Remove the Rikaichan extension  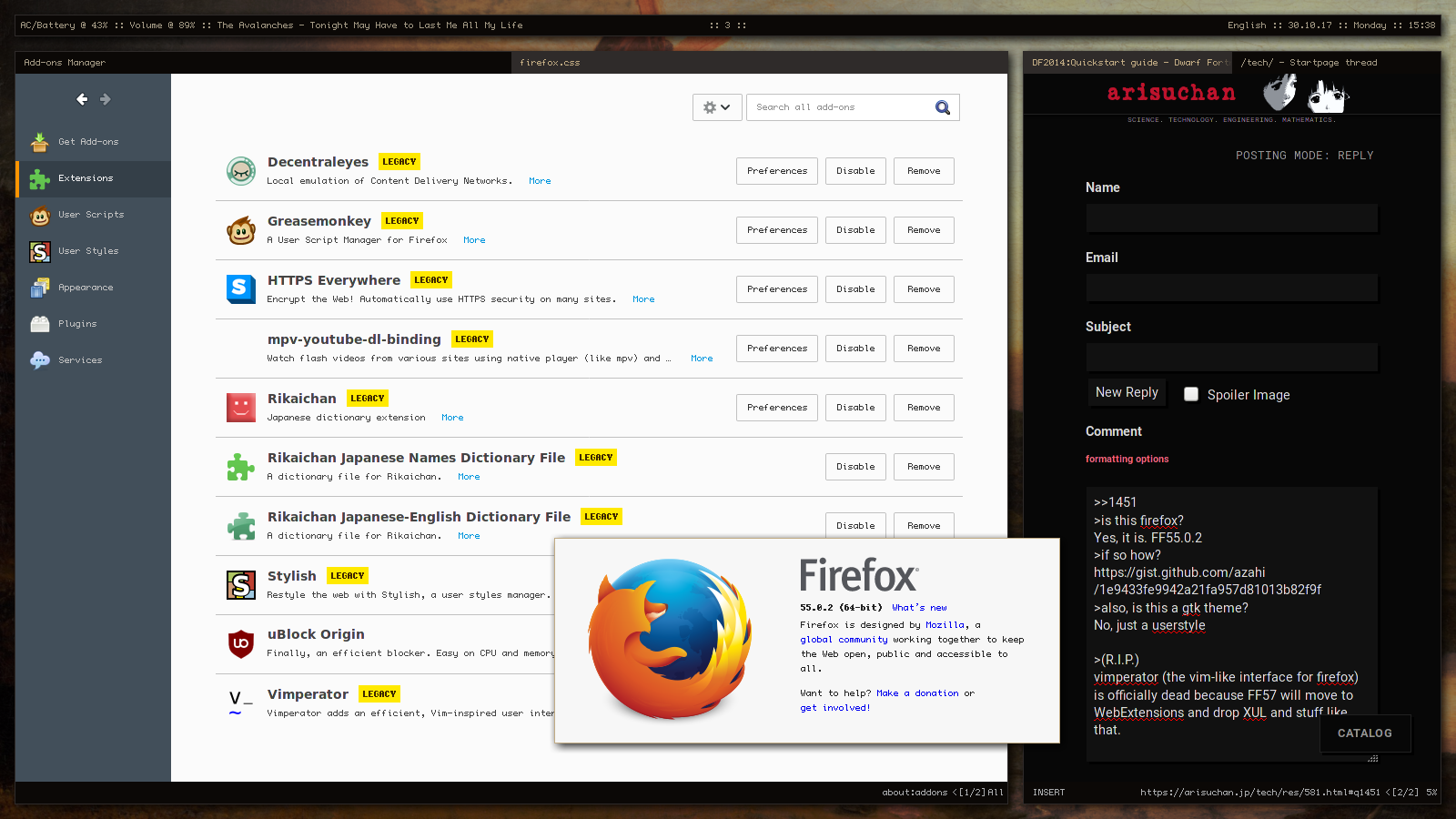point(924,408)
